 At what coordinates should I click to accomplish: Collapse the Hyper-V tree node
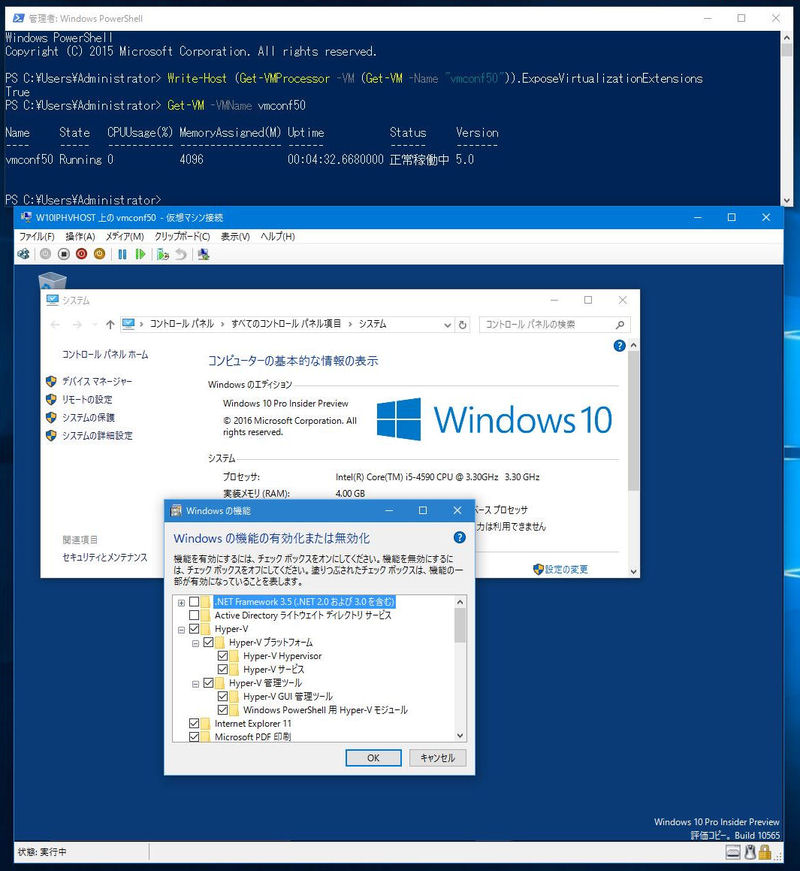coord(181,630)
